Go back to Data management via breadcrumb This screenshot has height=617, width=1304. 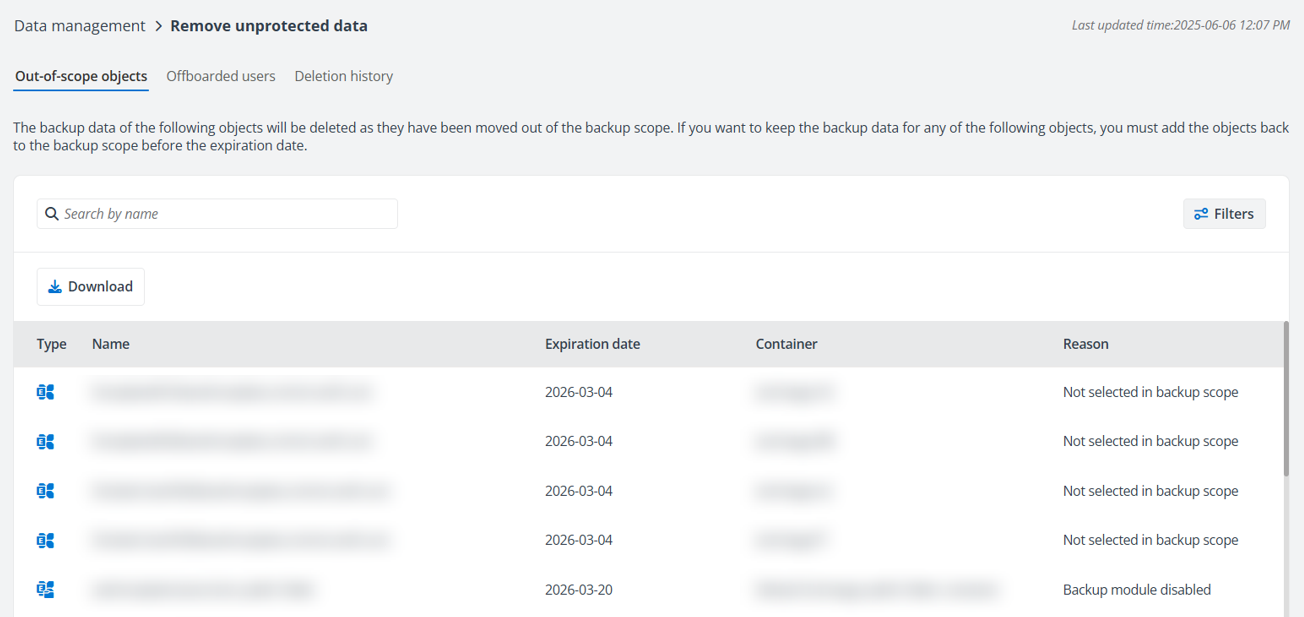[x=79, y=26]
